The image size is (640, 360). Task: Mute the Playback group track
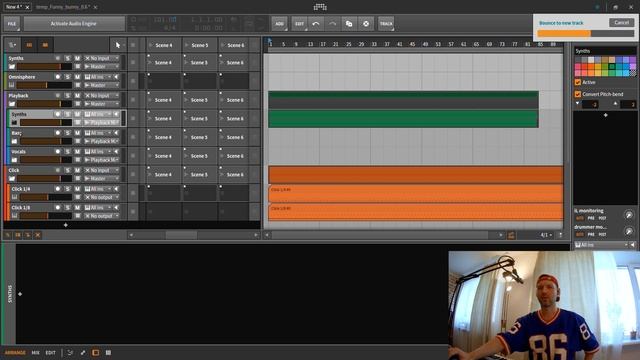point(77,96)
